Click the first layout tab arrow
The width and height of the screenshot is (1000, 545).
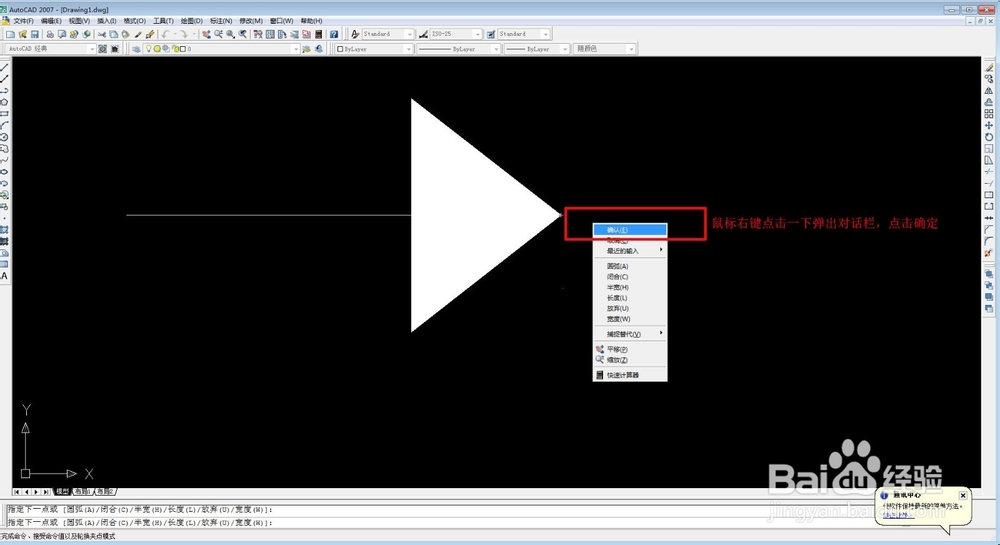17,491
